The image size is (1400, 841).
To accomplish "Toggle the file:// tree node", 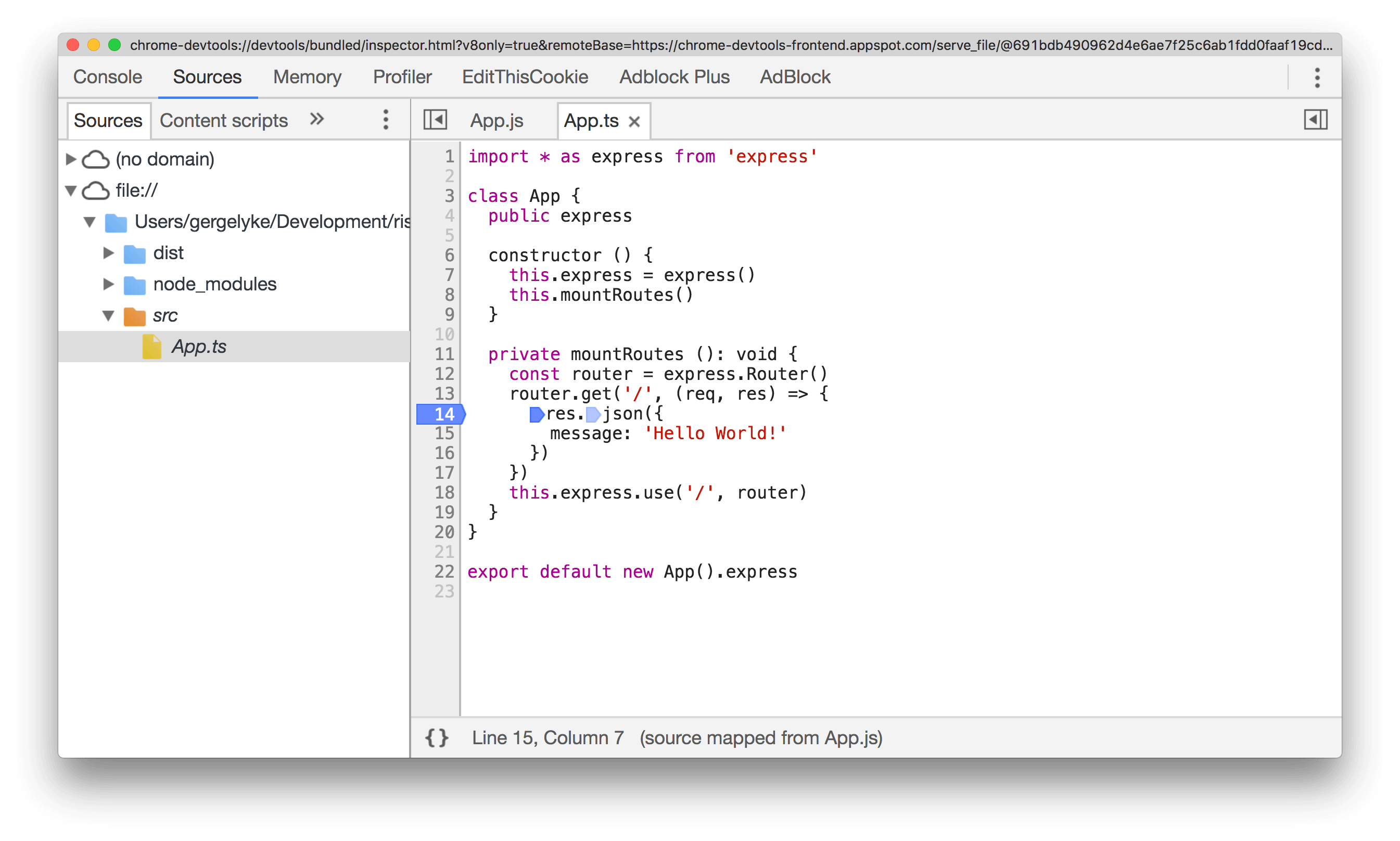I will coord(75,190).
